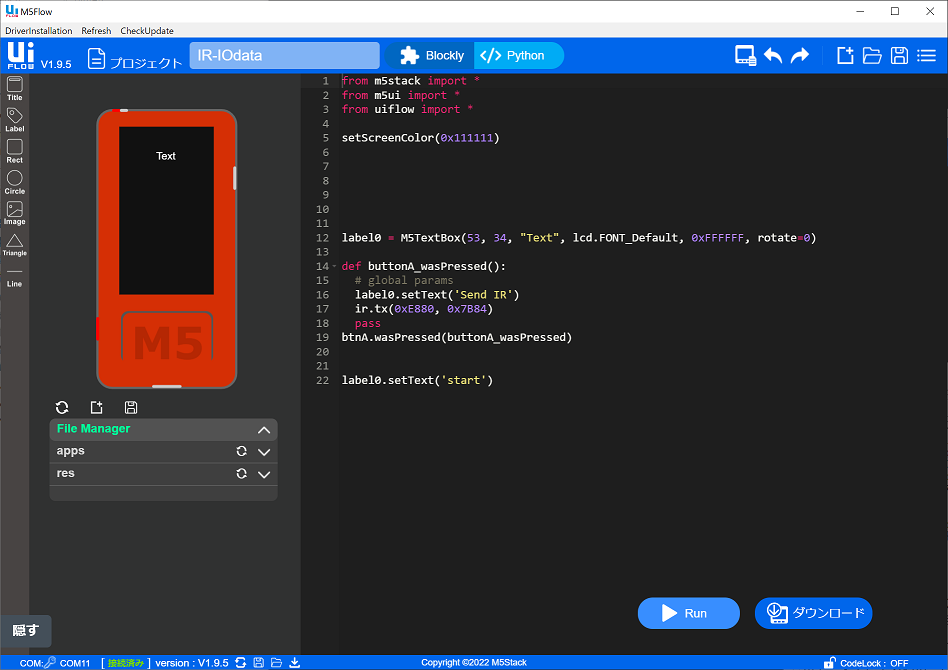The image size is (948, 670).
Task: Save project using top toolbar disk icon
Action: [899, 56]
